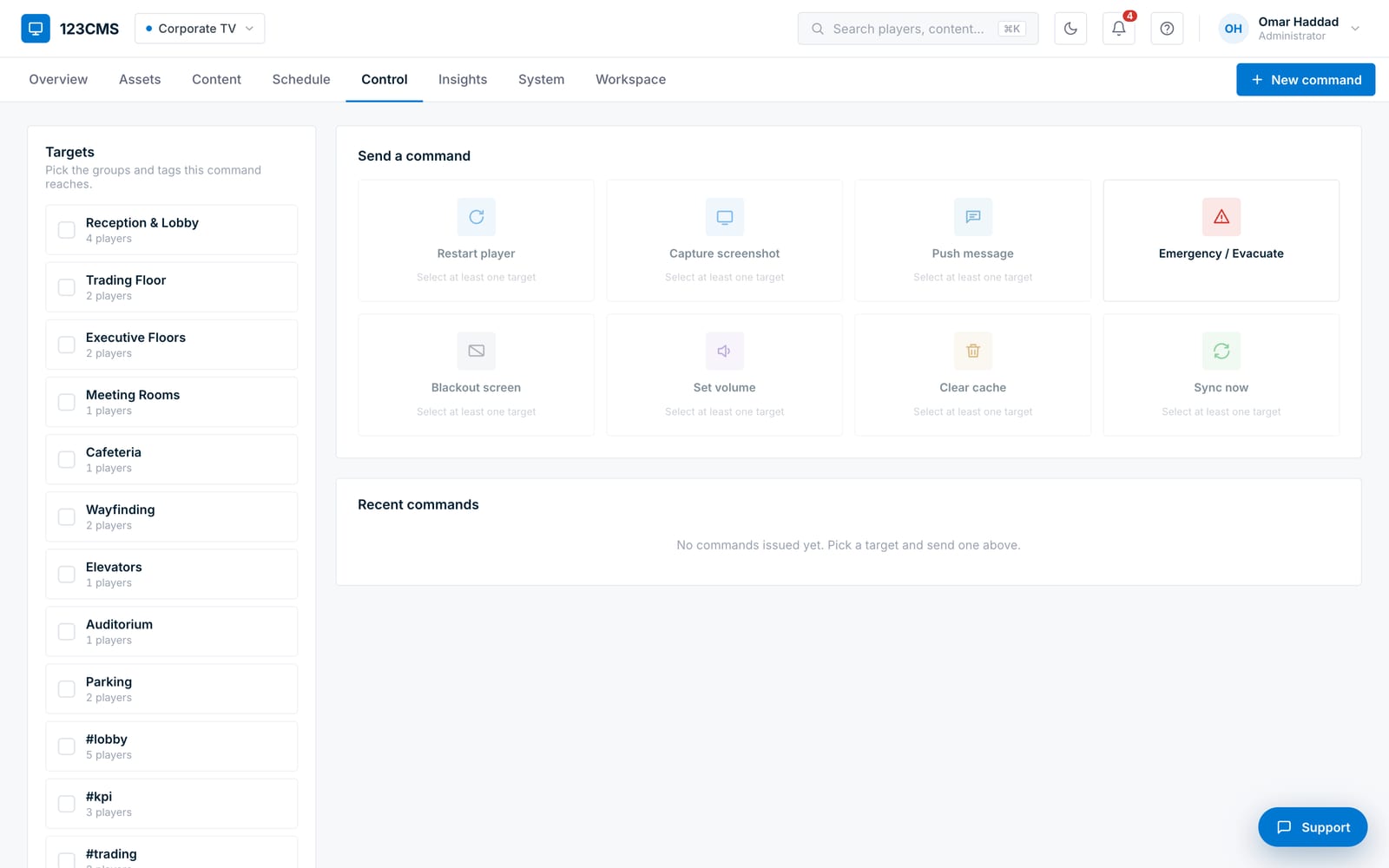Screen dimensions: 1389x868
Task: Click the Omar Haddad name text
Action: tap(1299, 22)
